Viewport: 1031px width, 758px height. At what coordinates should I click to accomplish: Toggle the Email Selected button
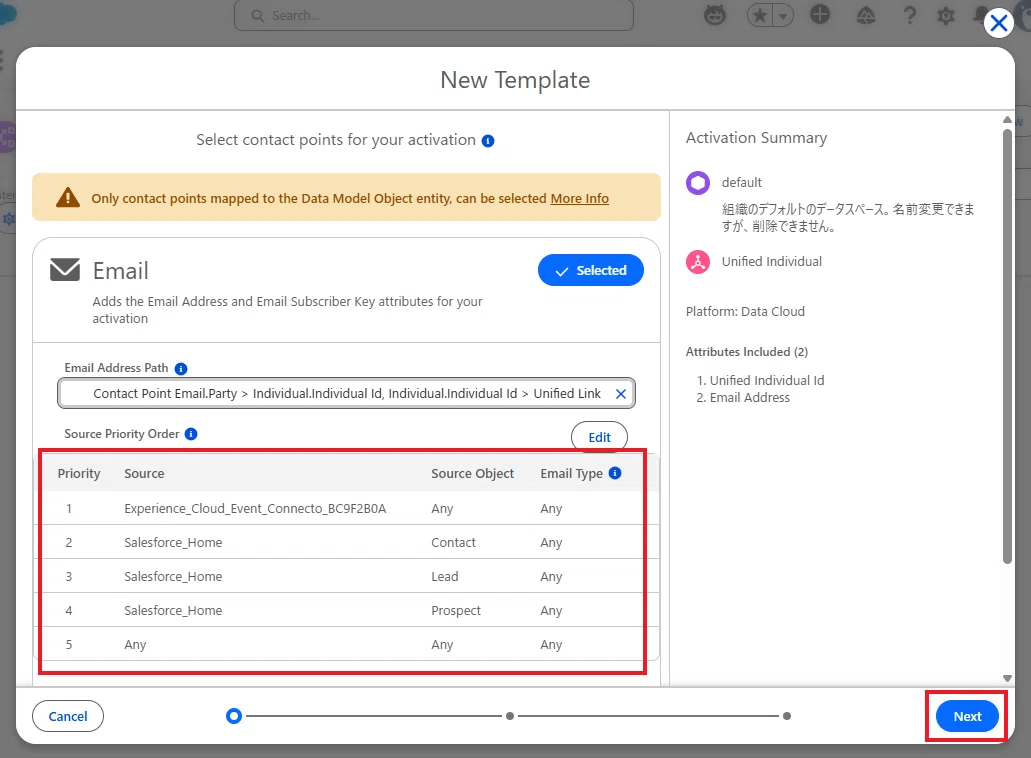(x=590, y=270)
